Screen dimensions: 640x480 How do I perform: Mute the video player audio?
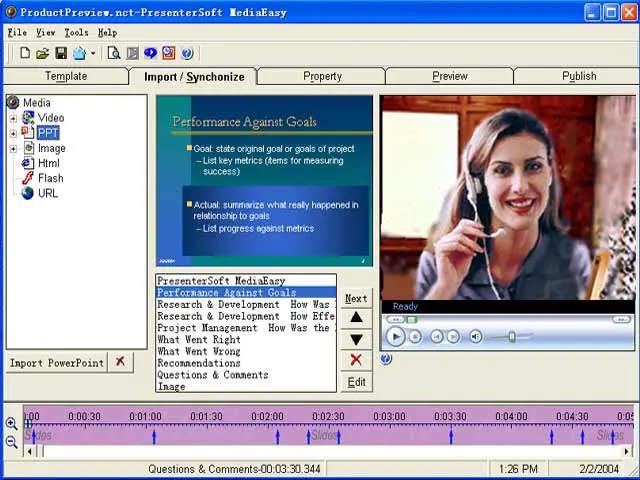click(x=476, y=337)
